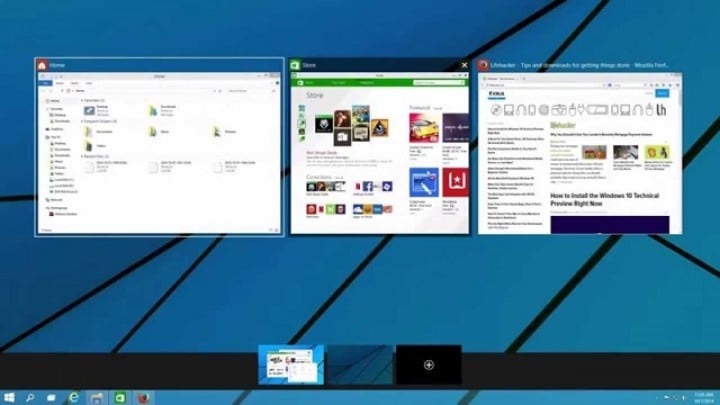Add a new virtual desktop

coord(429,365)
